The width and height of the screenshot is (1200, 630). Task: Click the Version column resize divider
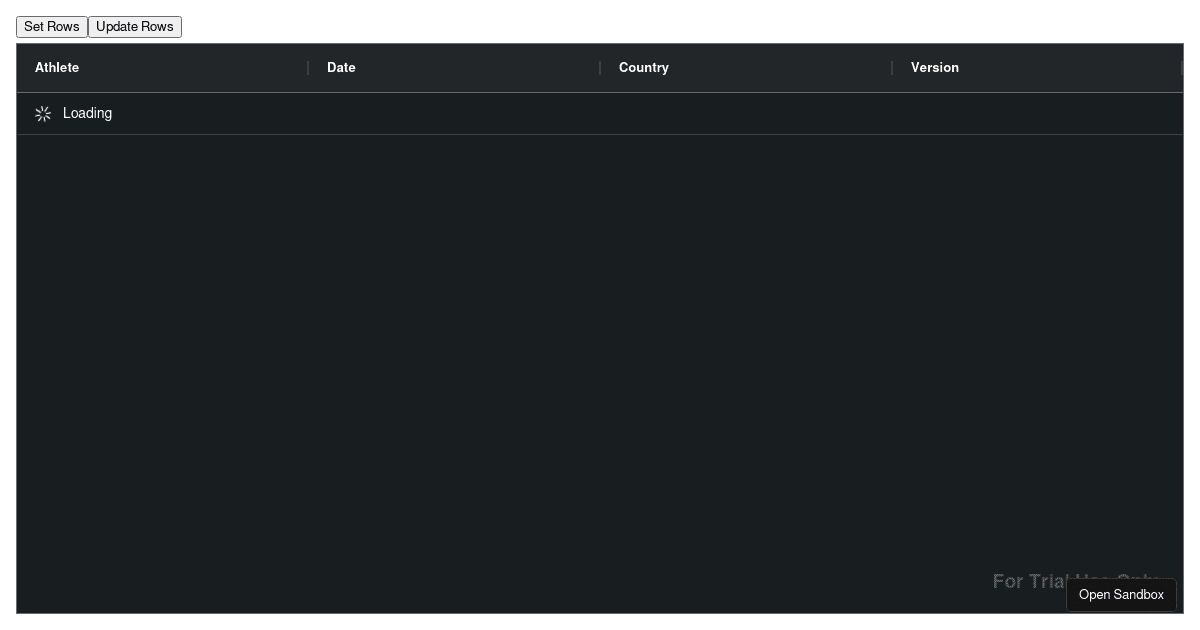point(1183,68)
